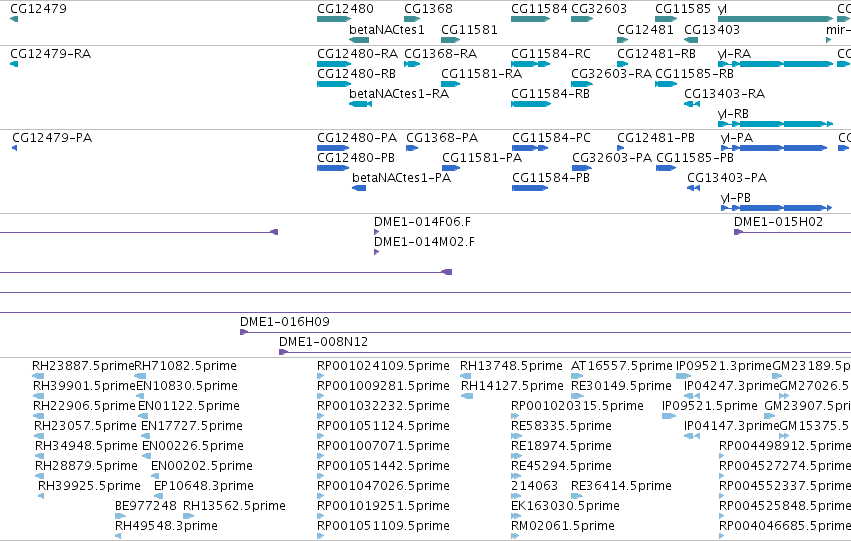Click the CG12481 gene feature
This screenshot has height=541, width=851.
[x=623, y=40]
